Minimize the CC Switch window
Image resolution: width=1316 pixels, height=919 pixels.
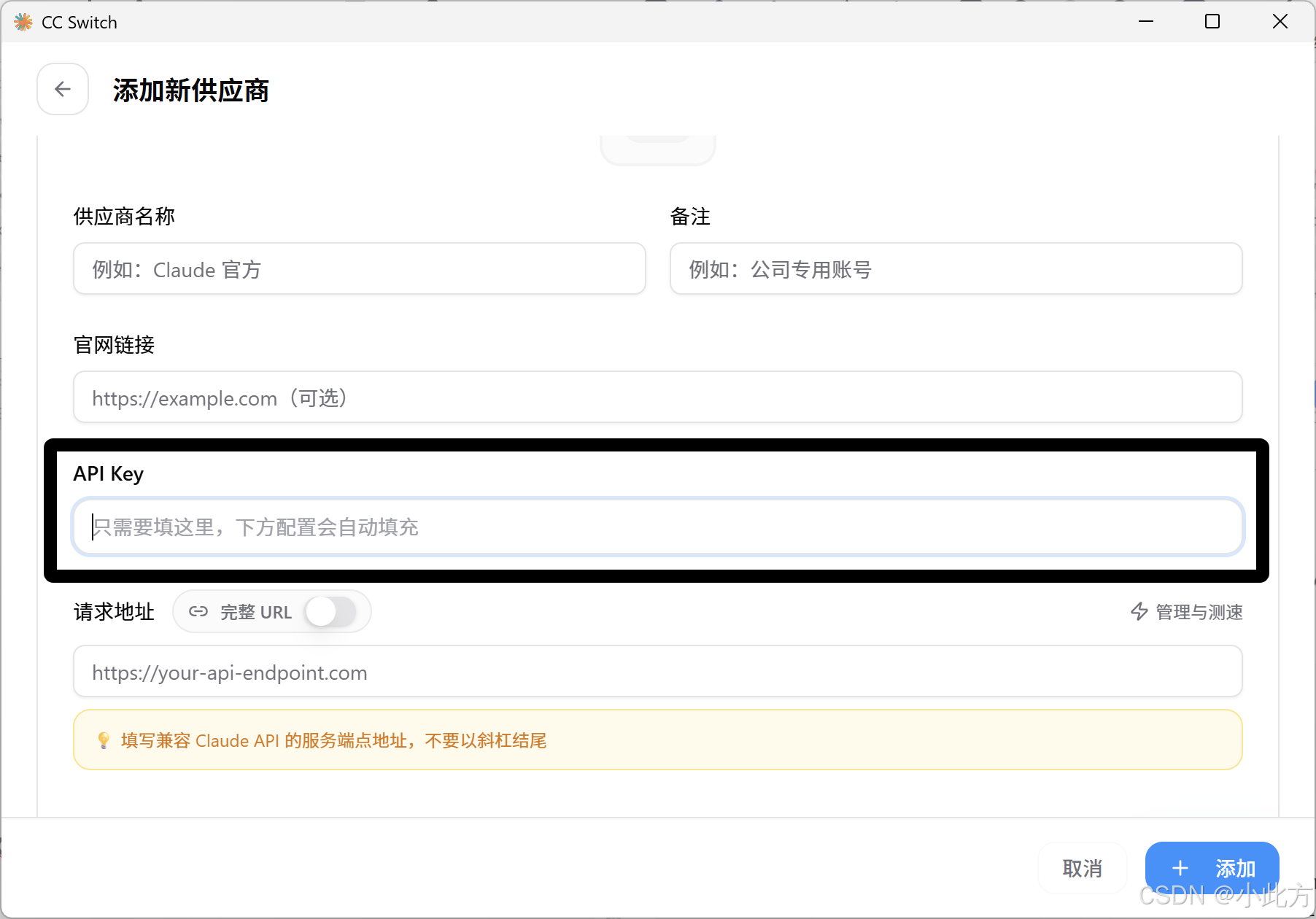click(1146, 22)
